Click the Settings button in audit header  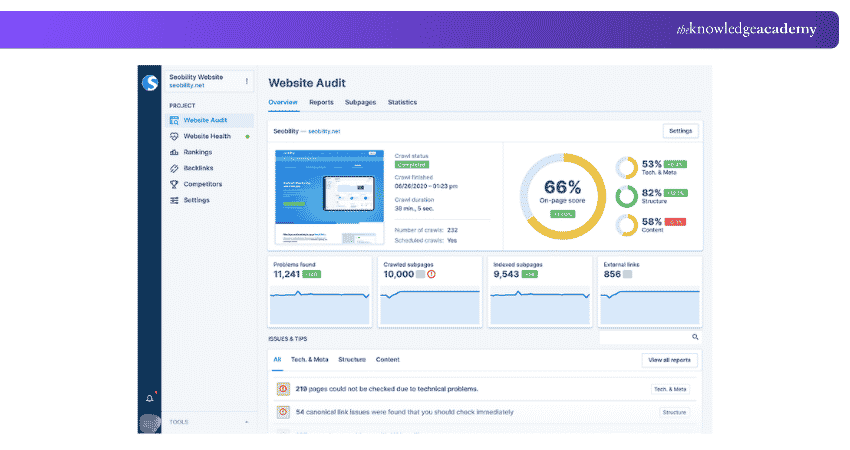680,131
